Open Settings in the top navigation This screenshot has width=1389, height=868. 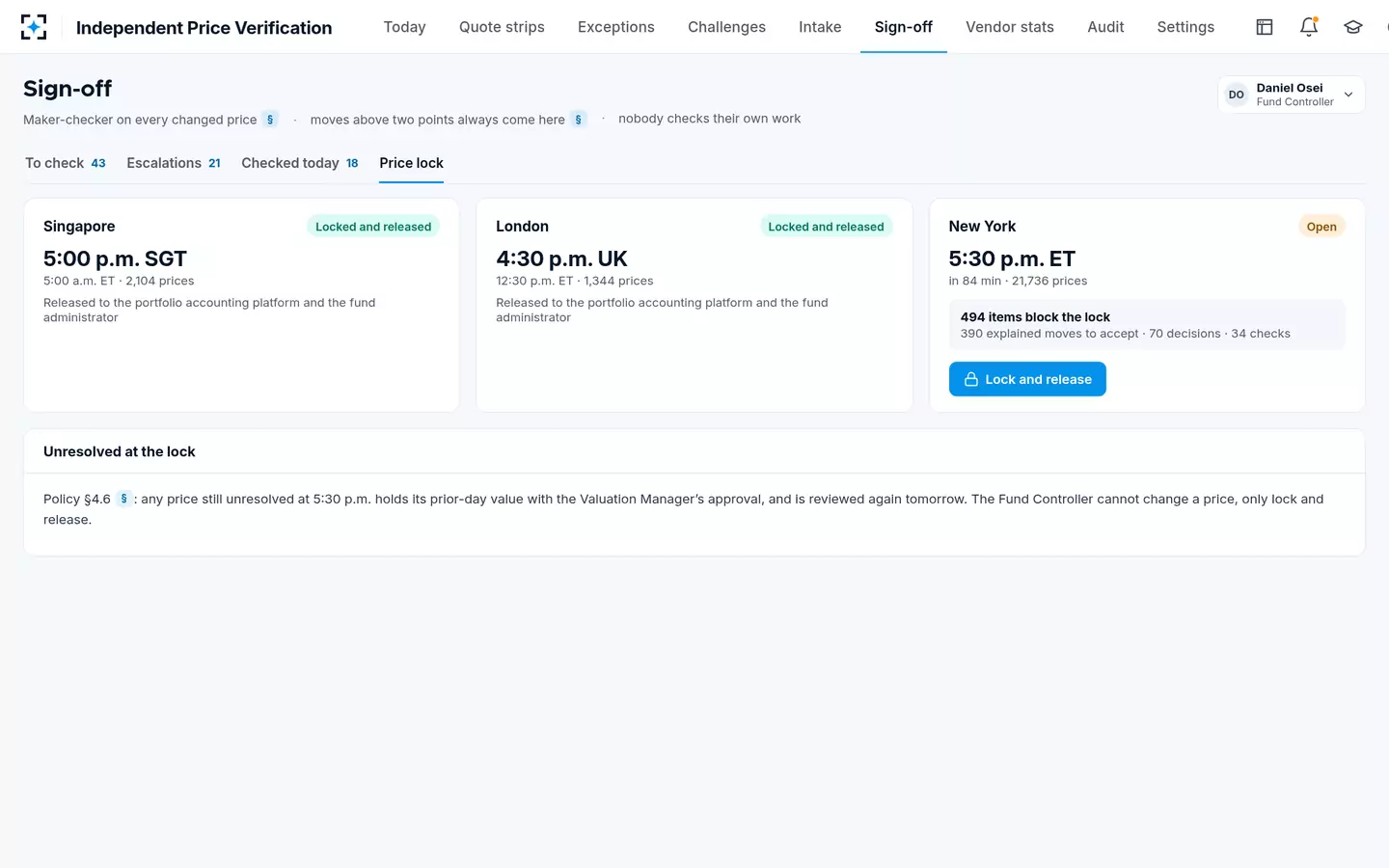(1185, 27)
